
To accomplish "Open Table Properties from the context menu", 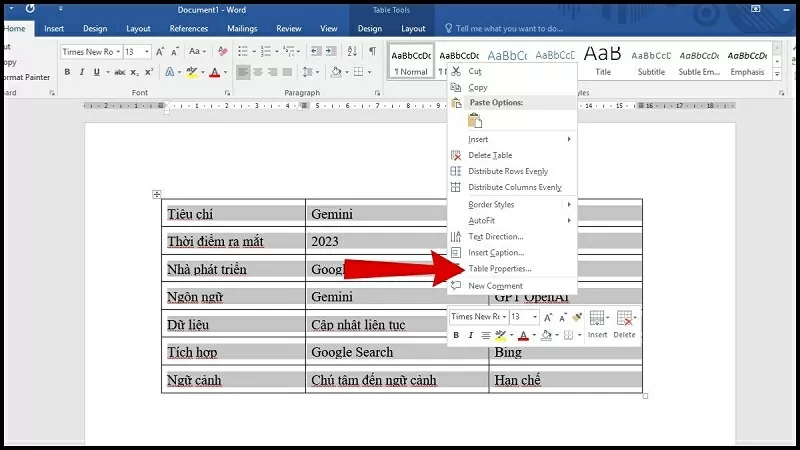I will [x=500, y=269].
